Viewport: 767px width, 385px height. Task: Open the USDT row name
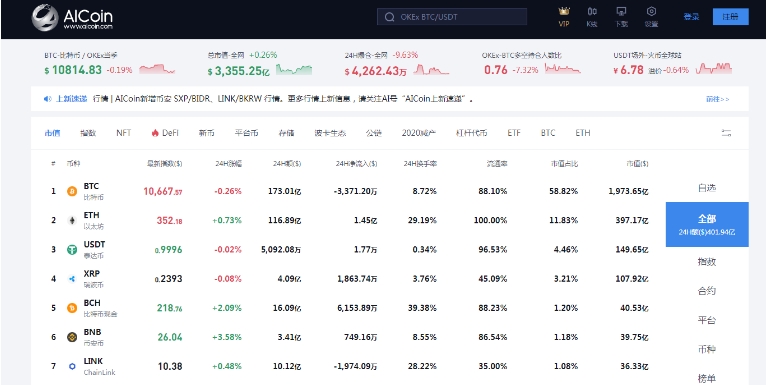(x=94, y=249)
